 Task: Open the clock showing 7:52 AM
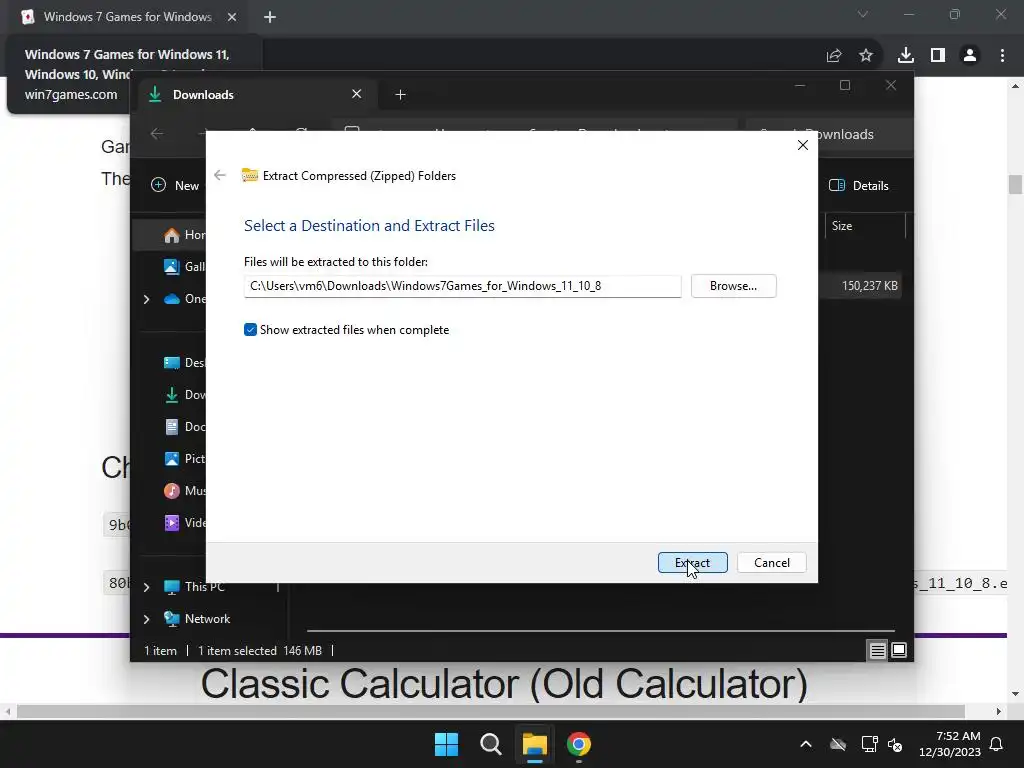tap(950, 744)
